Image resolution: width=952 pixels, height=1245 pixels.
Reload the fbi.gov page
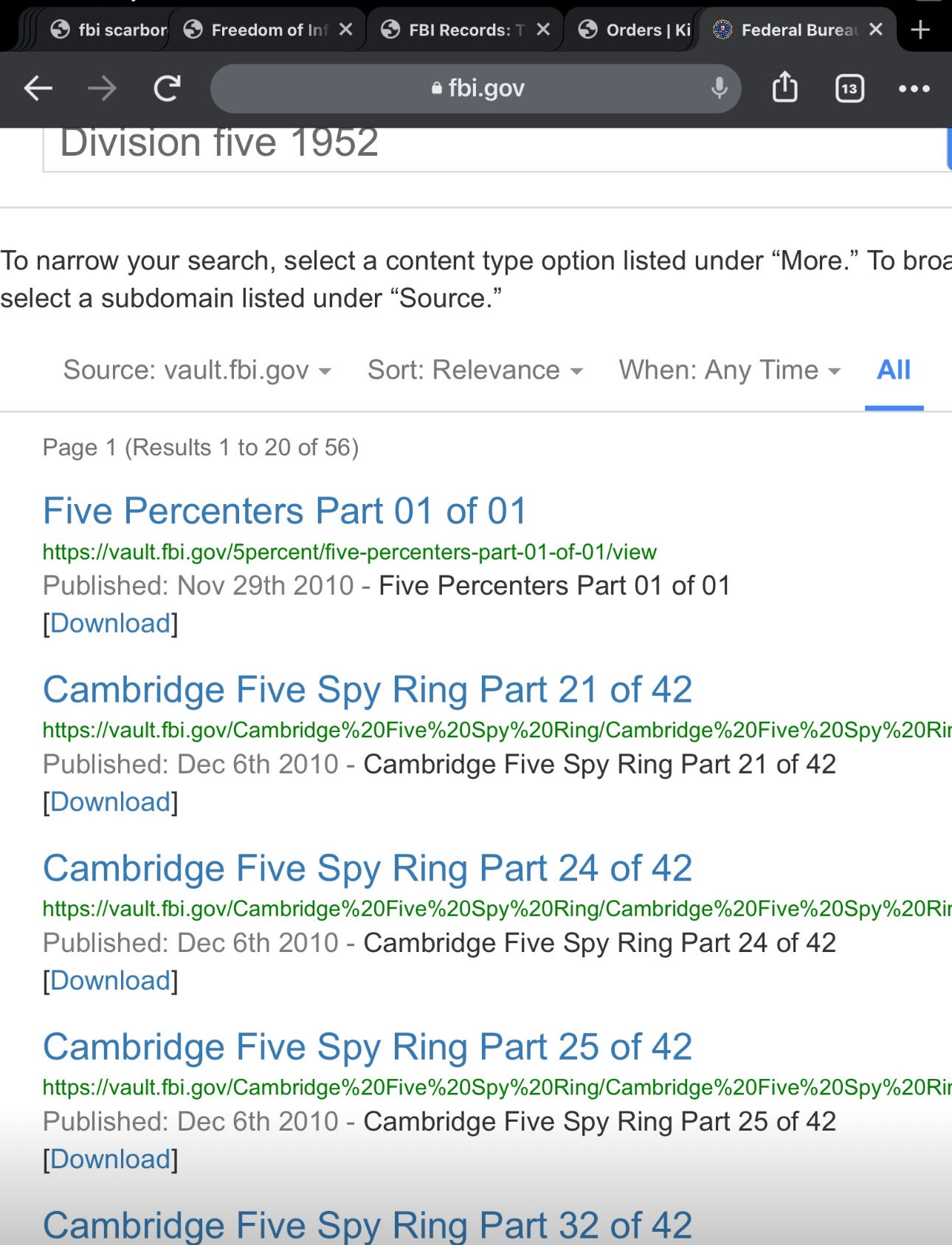167,89
